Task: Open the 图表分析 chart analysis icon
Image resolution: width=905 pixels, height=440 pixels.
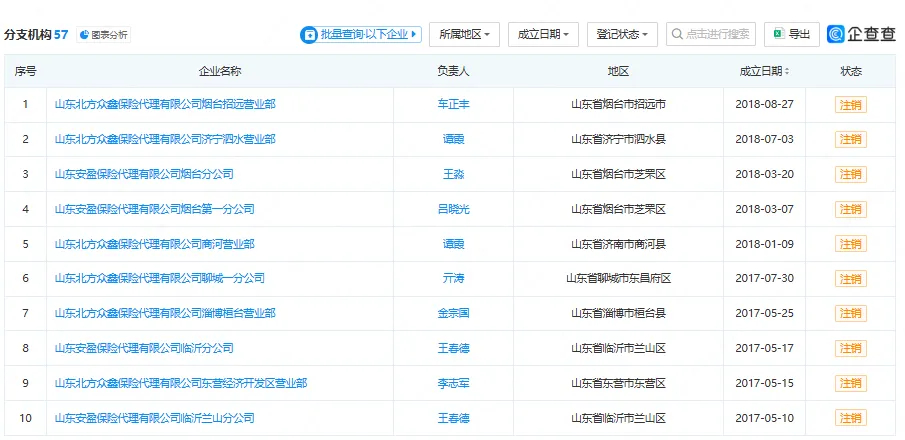Action: pos(85,35)
